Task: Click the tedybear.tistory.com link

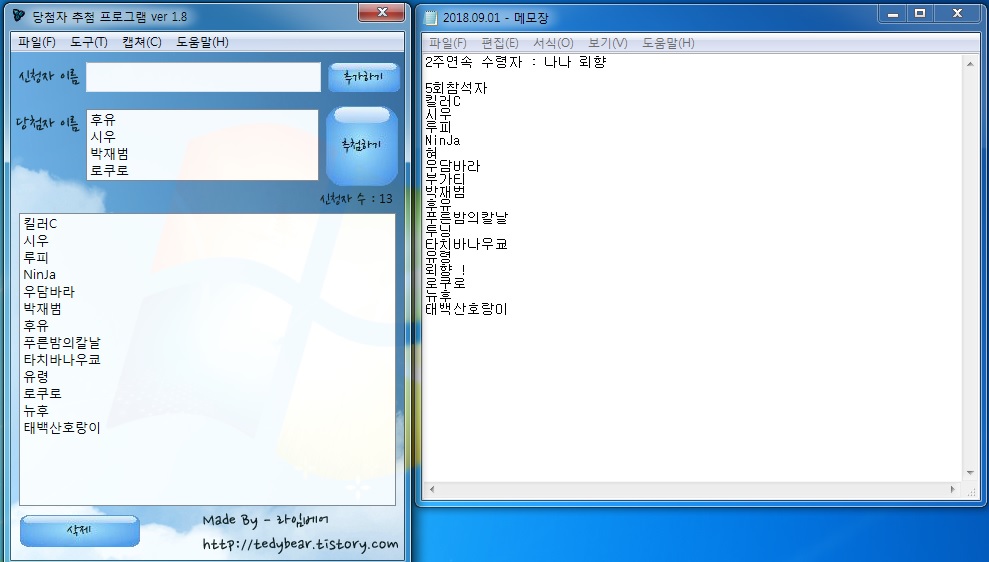Action: 300,545
